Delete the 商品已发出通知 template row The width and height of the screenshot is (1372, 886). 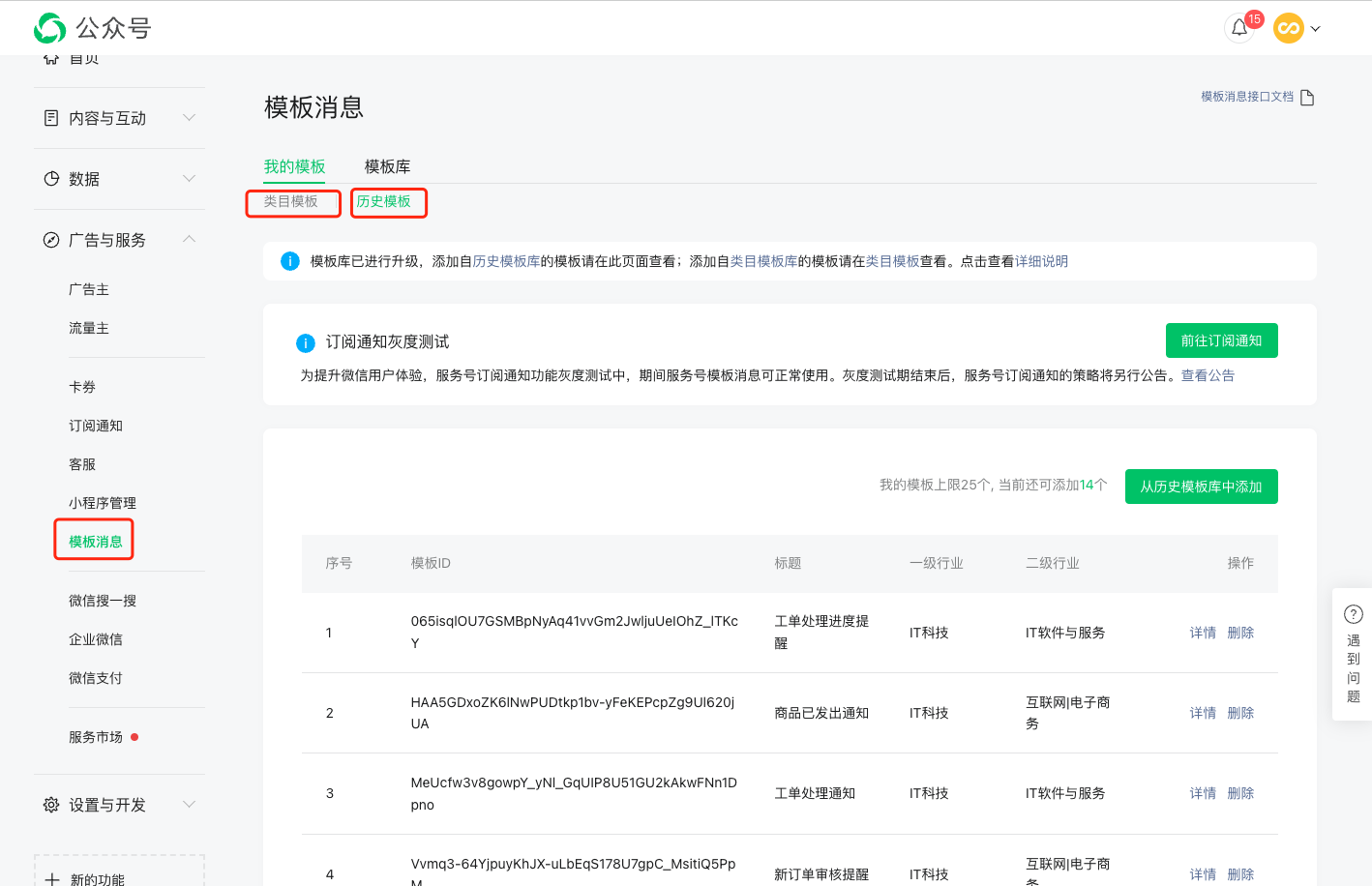1240,713
